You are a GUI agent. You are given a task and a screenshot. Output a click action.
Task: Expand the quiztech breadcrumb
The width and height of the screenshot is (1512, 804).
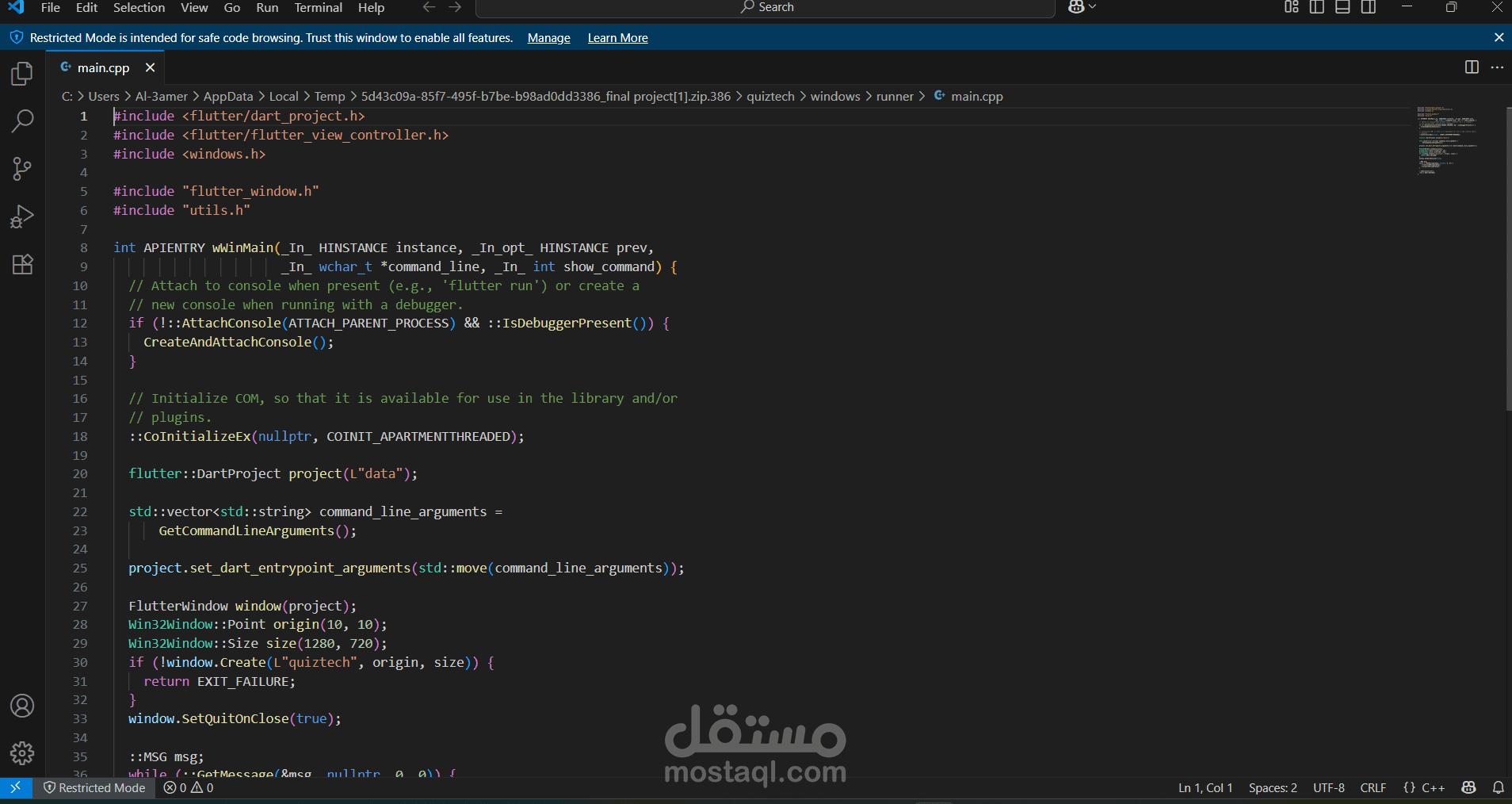[770, 96]
